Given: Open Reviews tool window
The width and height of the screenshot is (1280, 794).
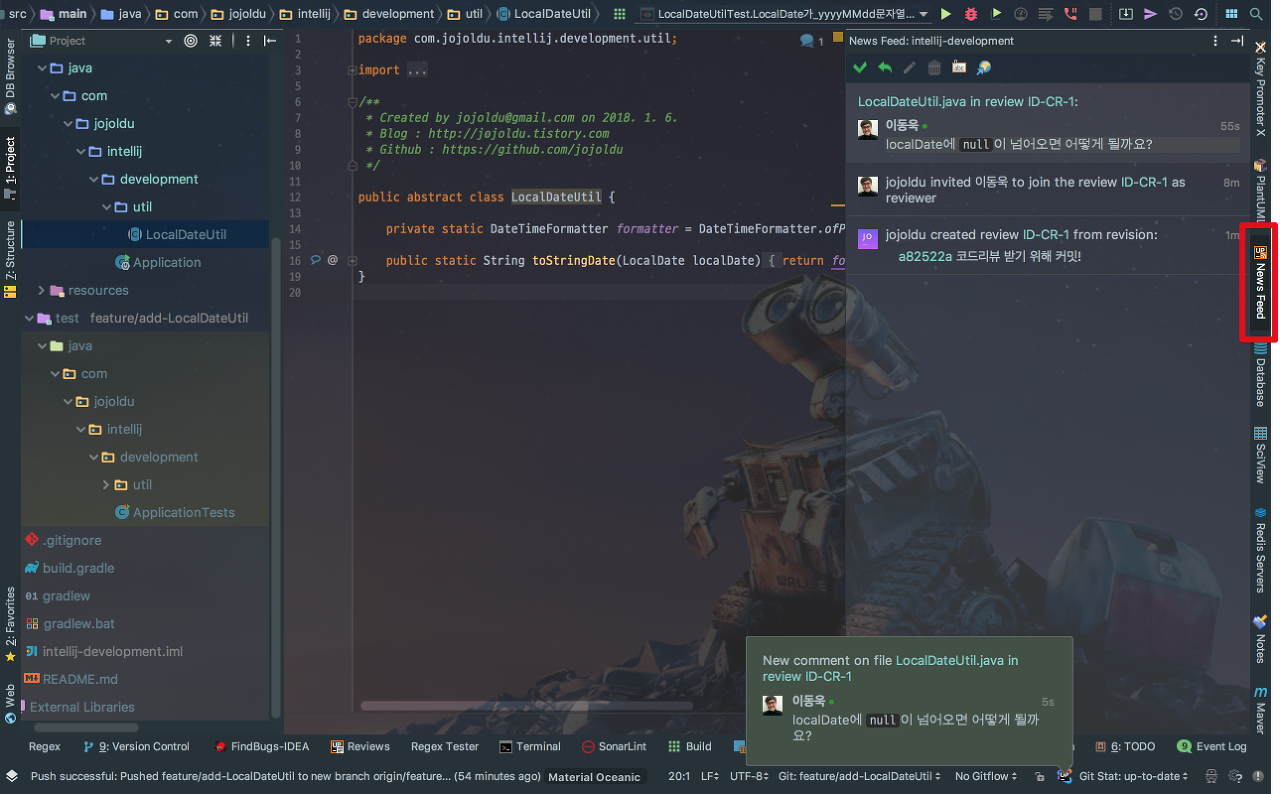Looking at the screenshot, I should (360, 746).
